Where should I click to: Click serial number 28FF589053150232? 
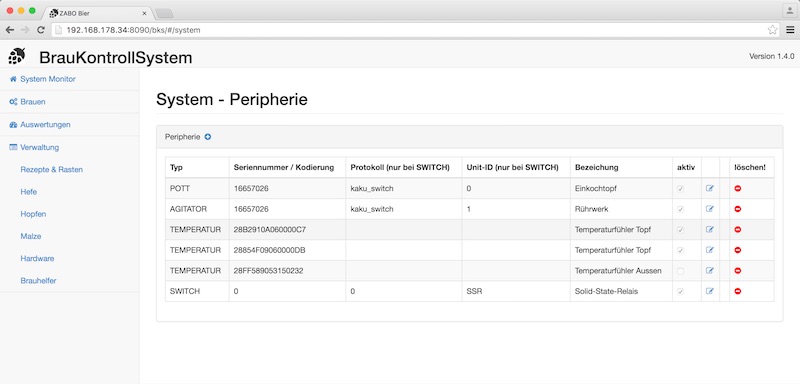(268, 271)
